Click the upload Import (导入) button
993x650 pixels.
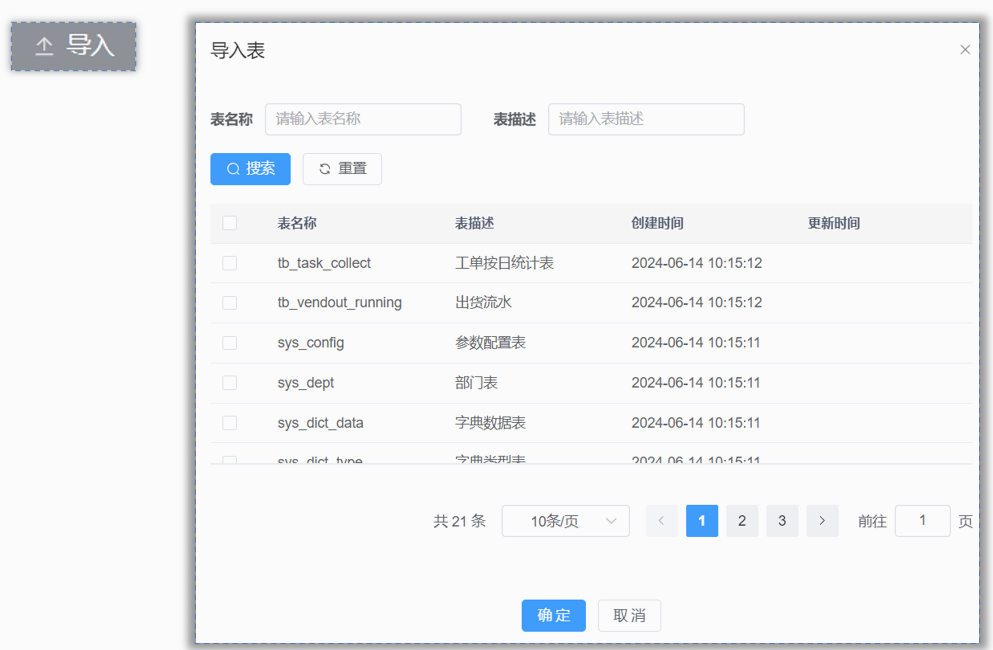[74, 46]
